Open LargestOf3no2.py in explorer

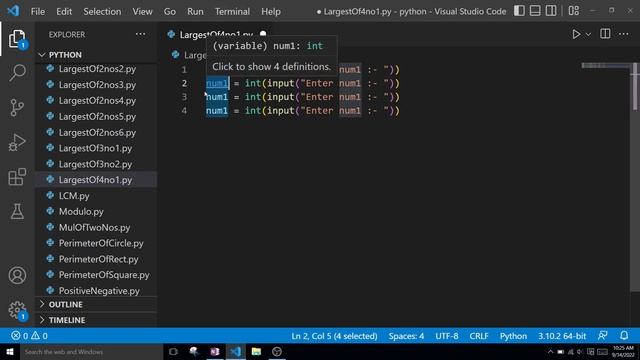tap(96, 164)
